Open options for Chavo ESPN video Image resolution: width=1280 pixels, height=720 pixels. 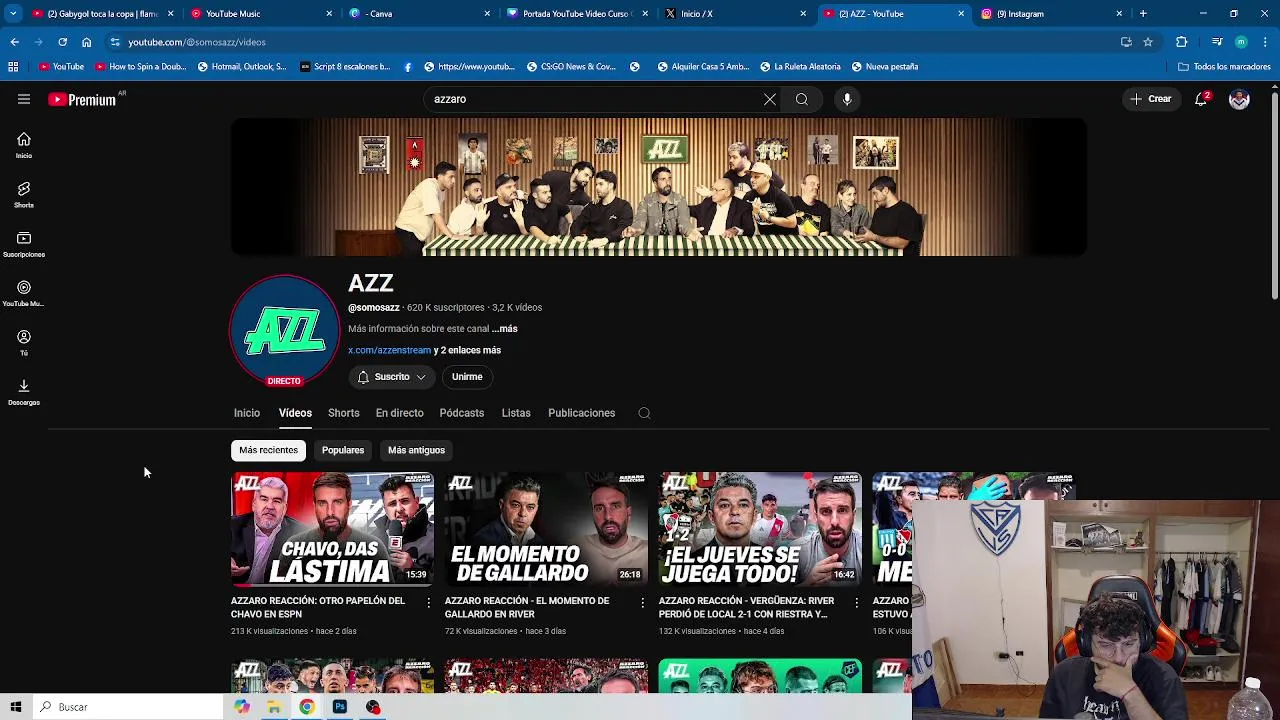tap(429, 602)
